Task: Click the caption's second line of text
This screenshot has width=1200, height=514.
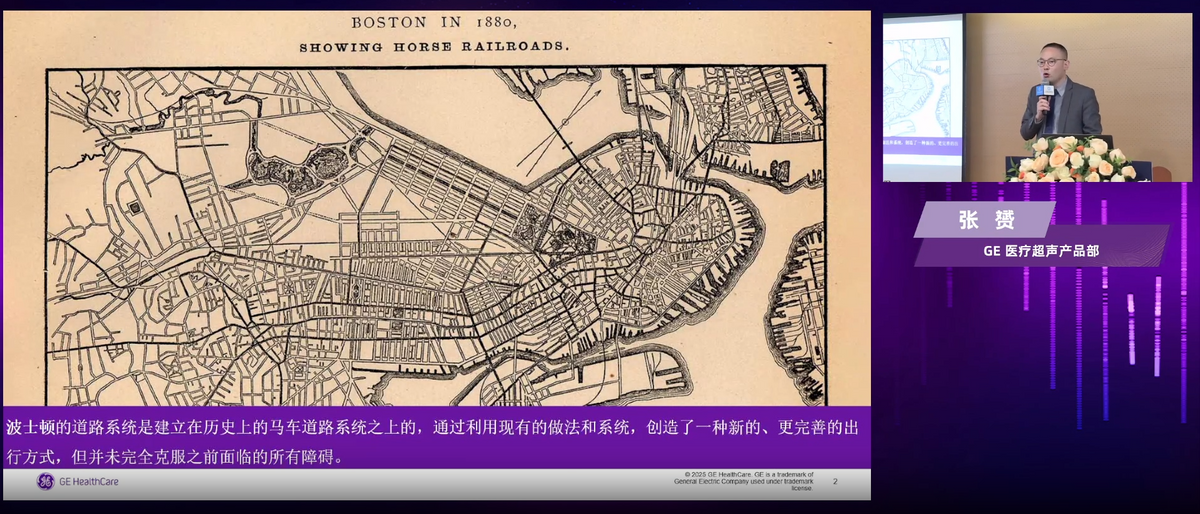Action: tap(180, 456)
